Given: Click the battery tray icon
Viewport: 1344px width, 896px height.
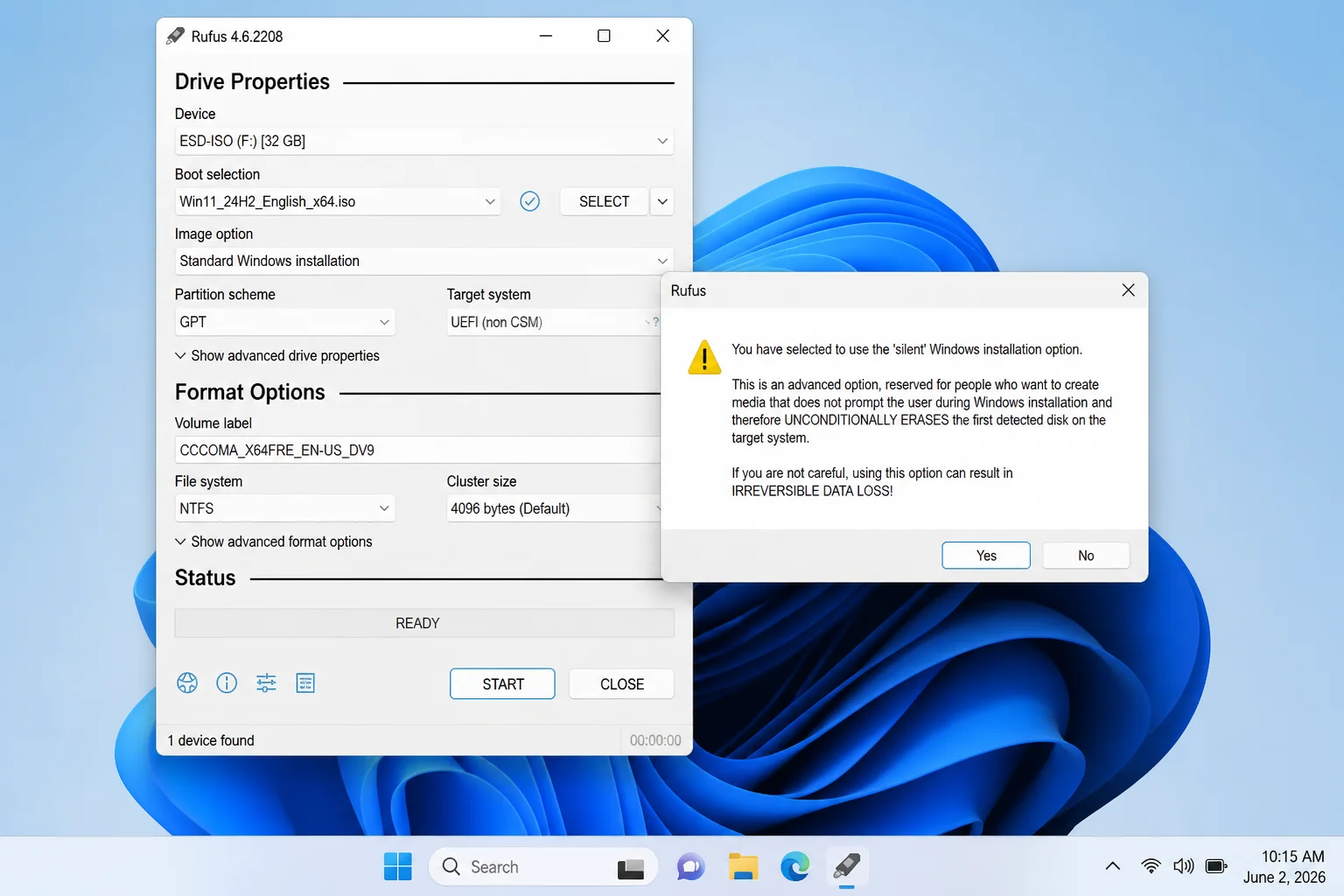Looking at the screenshot, I should coord(1216,866).
